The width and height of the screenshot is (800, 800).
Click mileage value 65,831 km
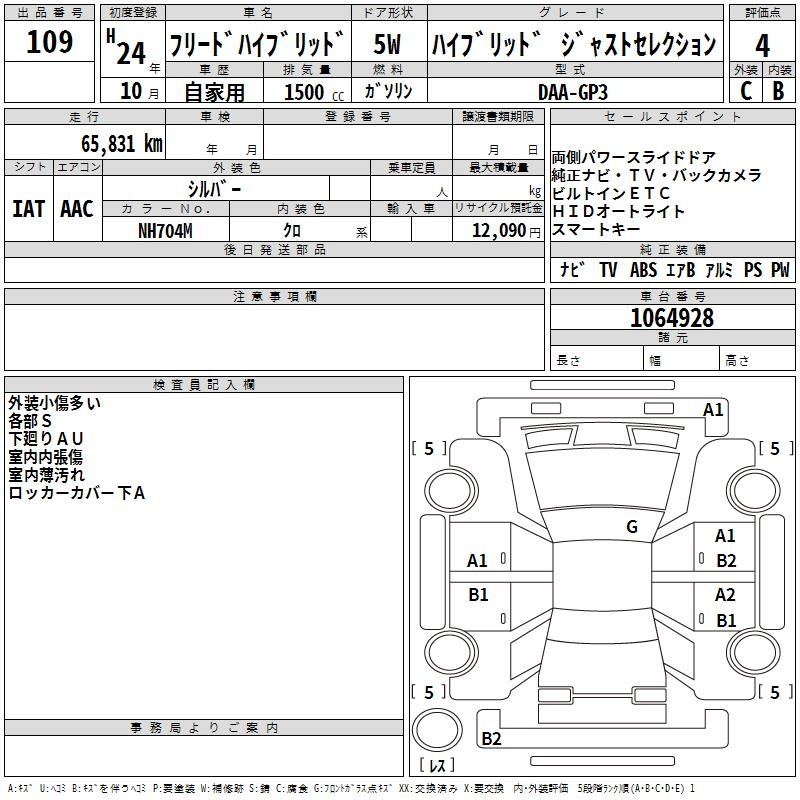122,144
